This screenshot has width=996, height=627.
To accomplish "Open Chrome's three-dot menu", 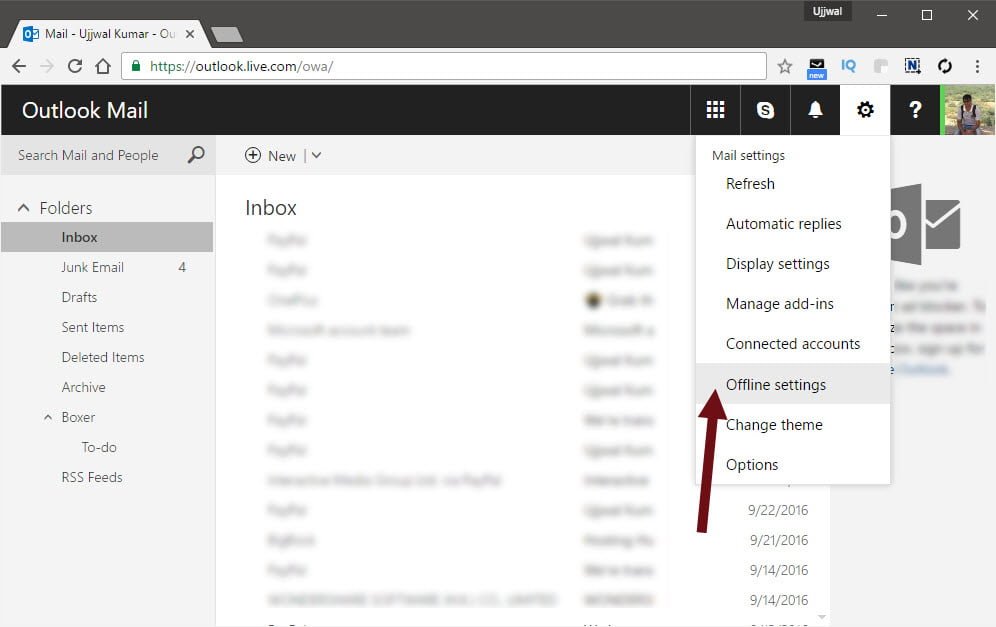I will pos(977,66).
